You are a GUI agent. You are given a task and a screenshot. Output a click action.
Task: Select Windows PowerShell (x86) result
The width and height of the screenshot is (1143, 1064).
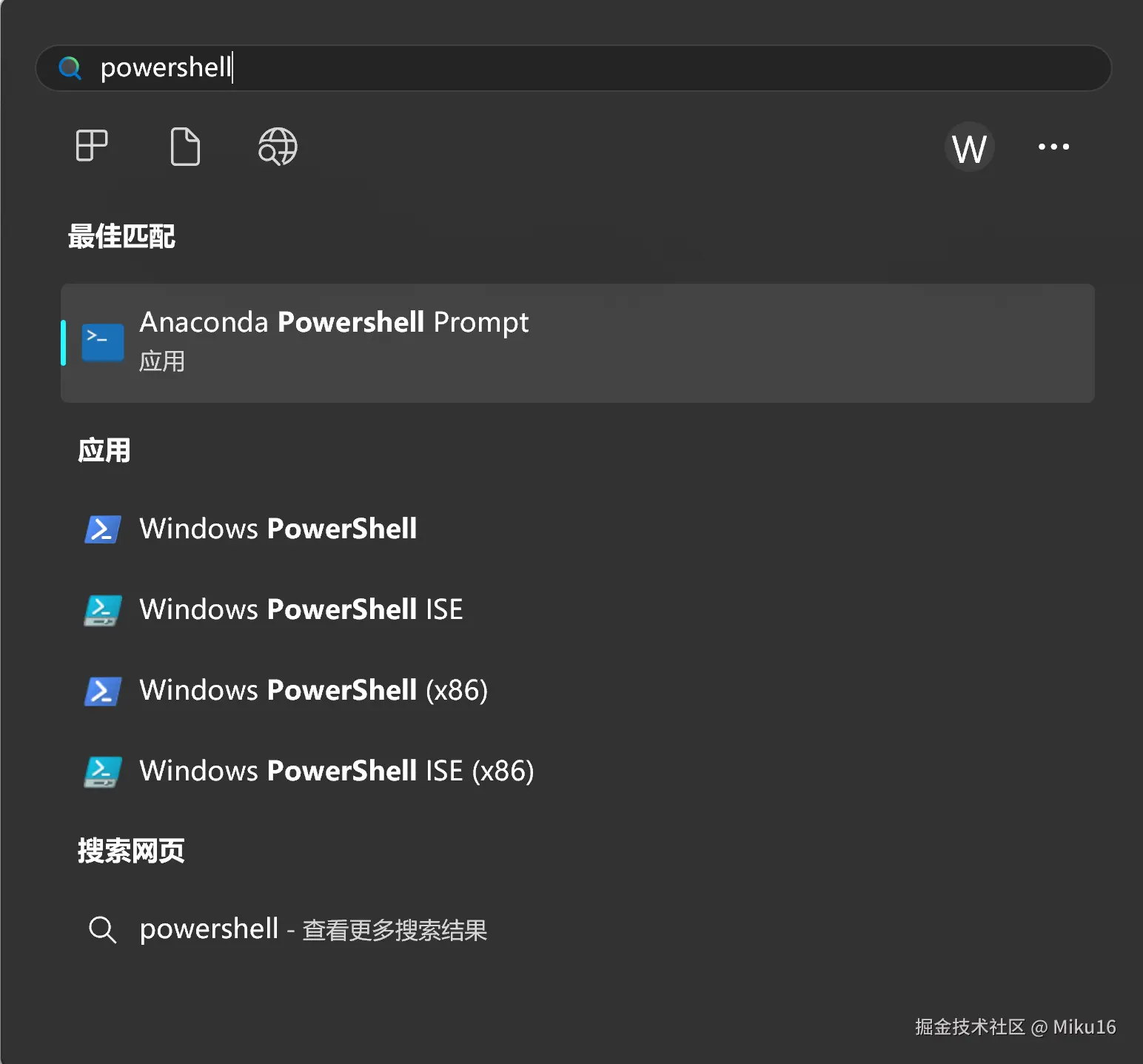(313, 691)
